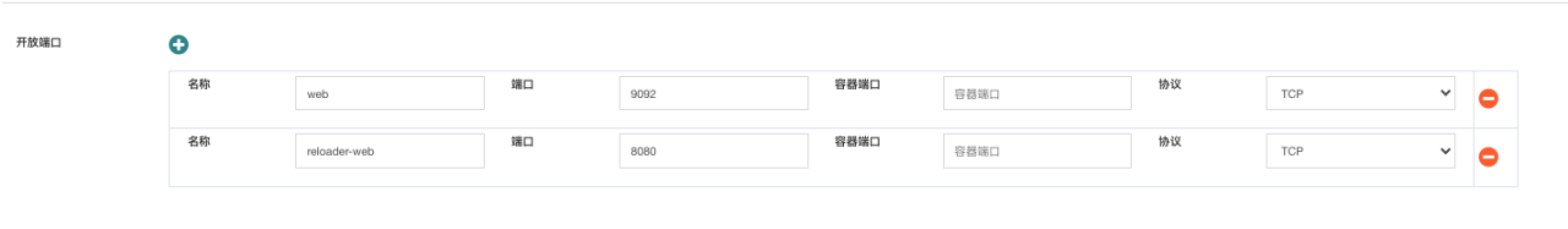Click the 端口 label next to 8080
Image resolution: width=1568 pixels, height=229 pixels.
(x=522, y=141)
